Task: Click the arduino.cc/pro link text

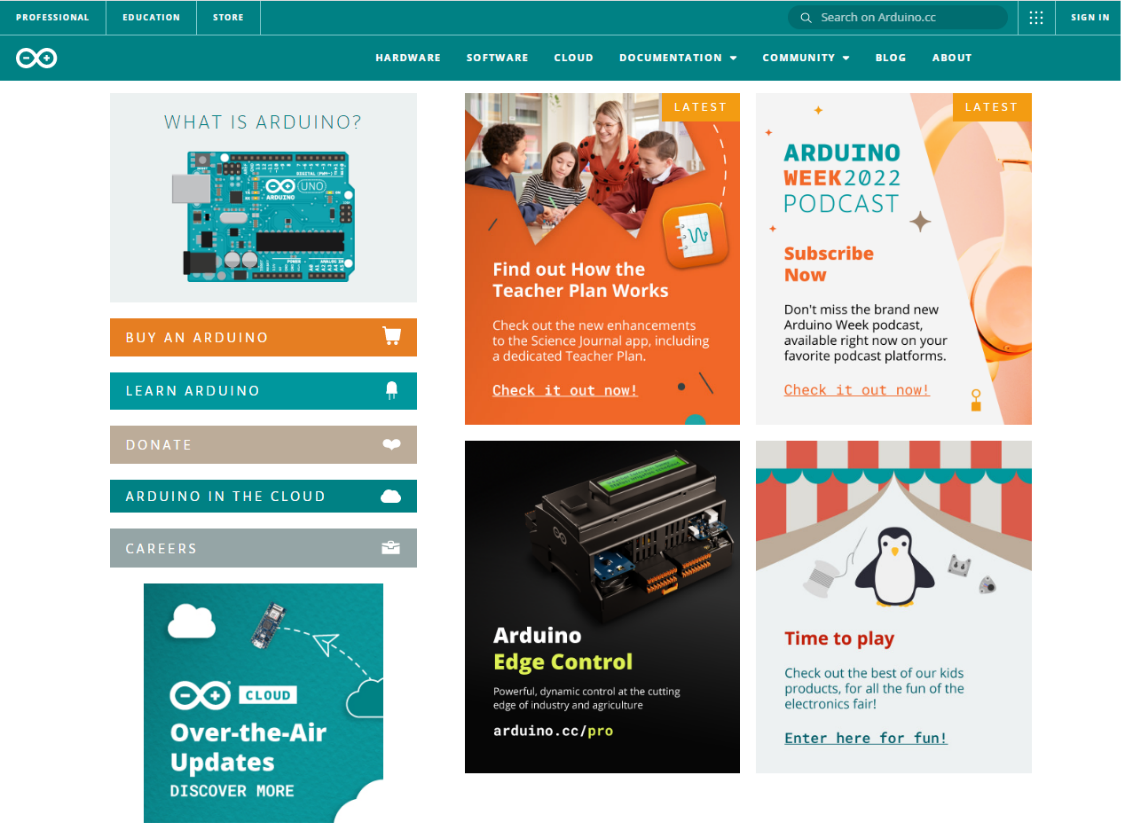Action: pos(553,731)
